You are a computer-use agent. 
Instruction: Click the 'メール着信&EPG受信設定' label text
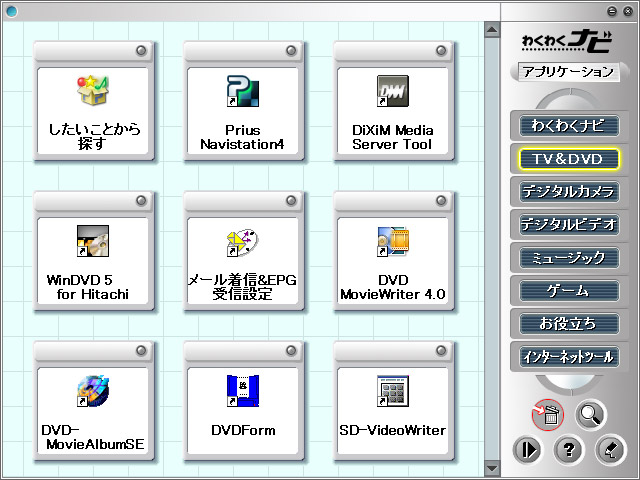tap(242, 287)
